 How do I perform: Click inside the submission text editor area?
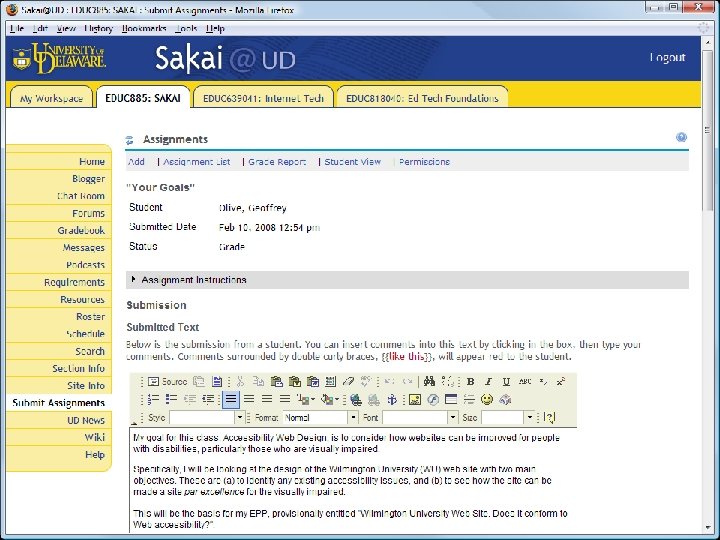(x=353, y=480)
